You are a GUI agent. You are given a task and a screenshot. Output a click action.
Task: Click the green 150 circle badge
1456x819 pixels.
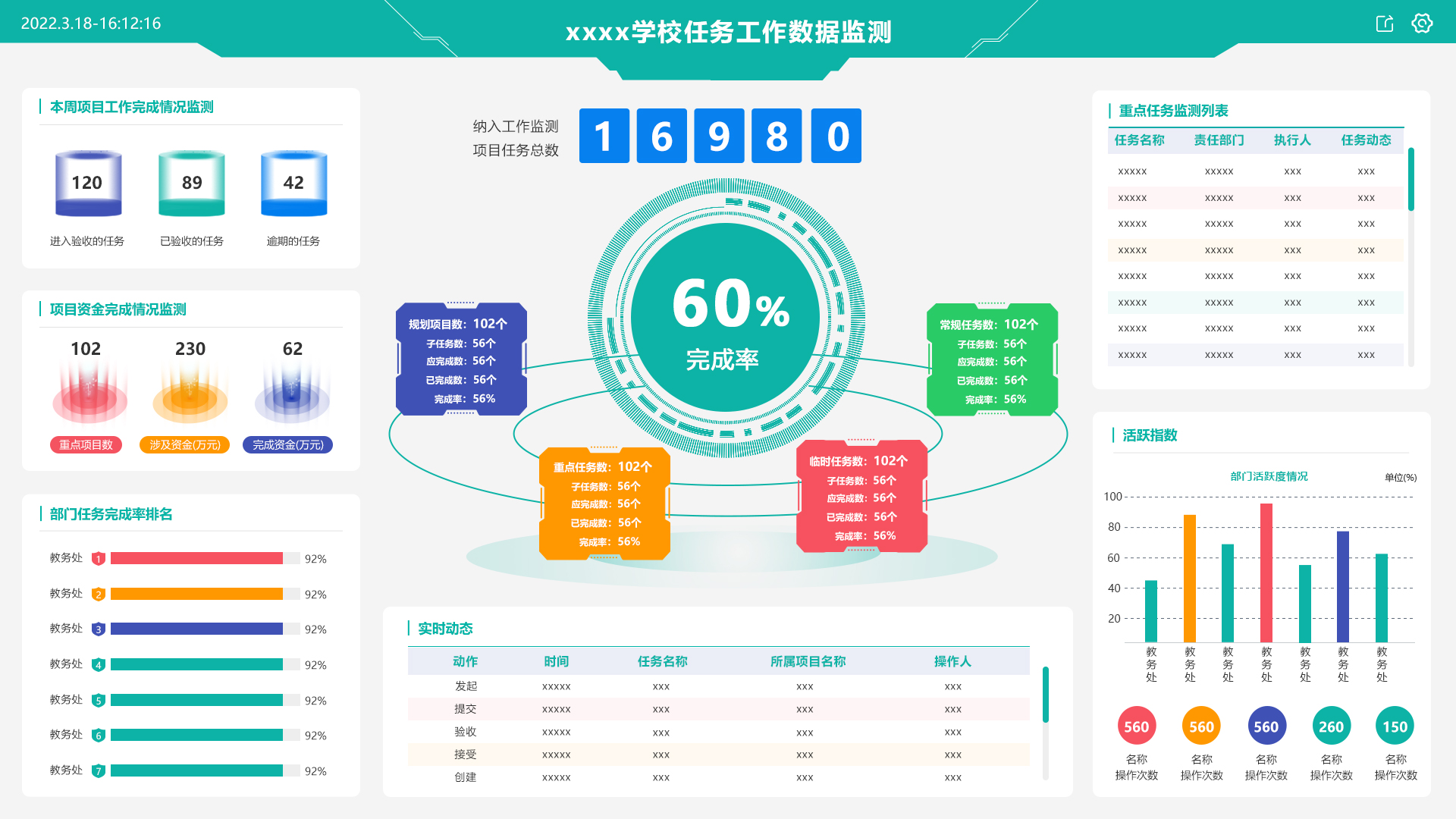tap(1395, 726)
